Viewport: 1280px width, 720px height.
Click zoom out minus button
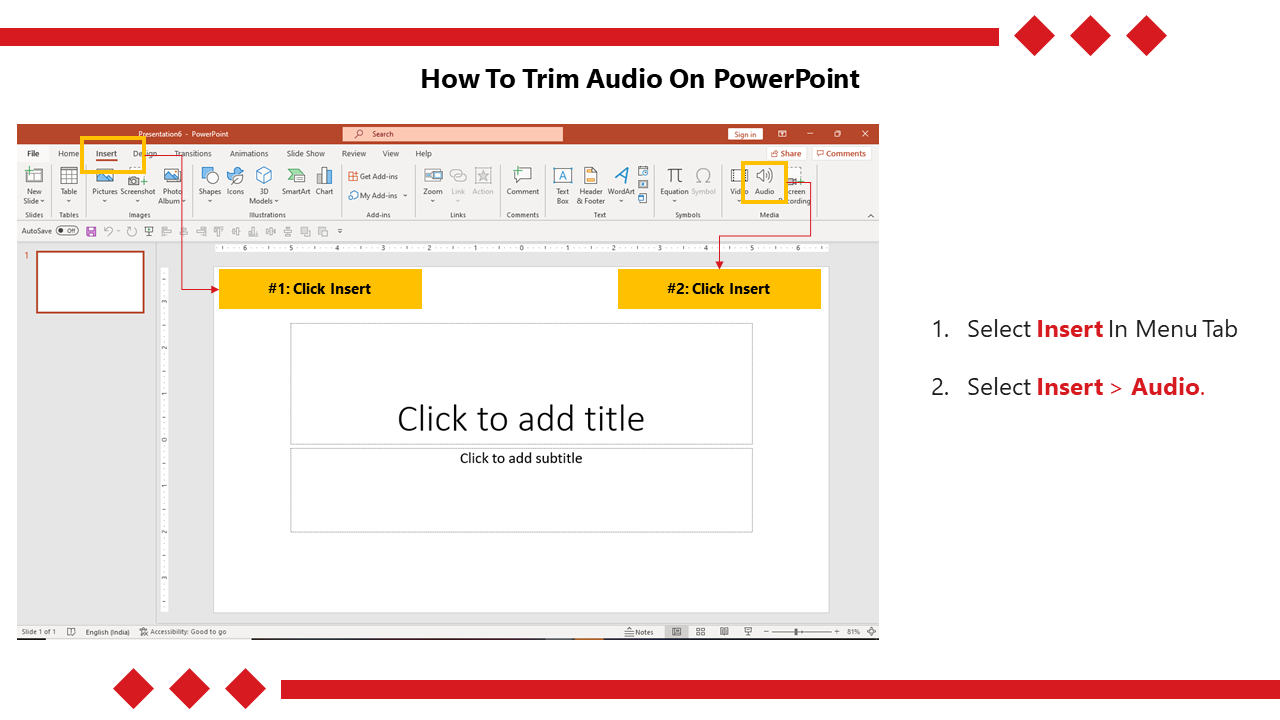(x=767, y=632)
